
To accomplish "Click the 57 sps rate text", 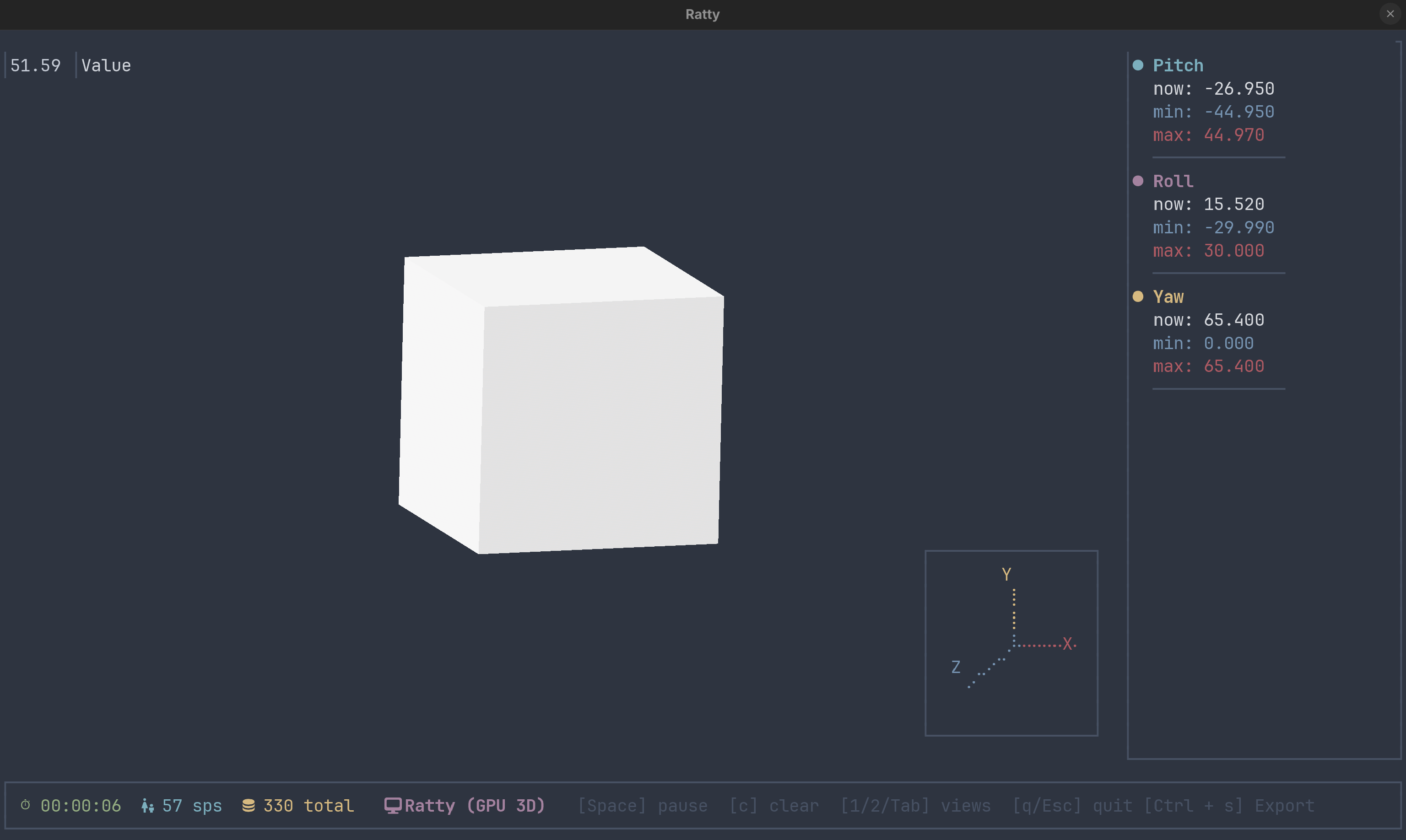I will (192, 806).
